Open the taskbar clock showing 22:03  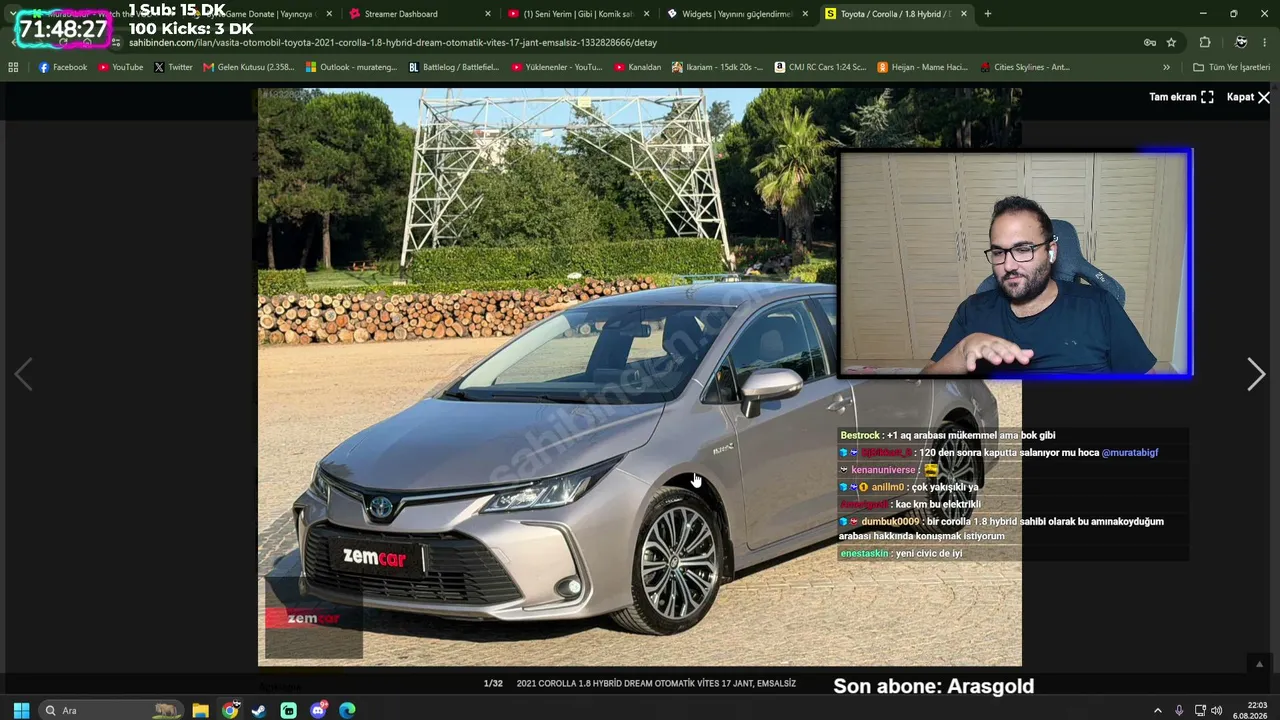click(x=1250, y=710)
